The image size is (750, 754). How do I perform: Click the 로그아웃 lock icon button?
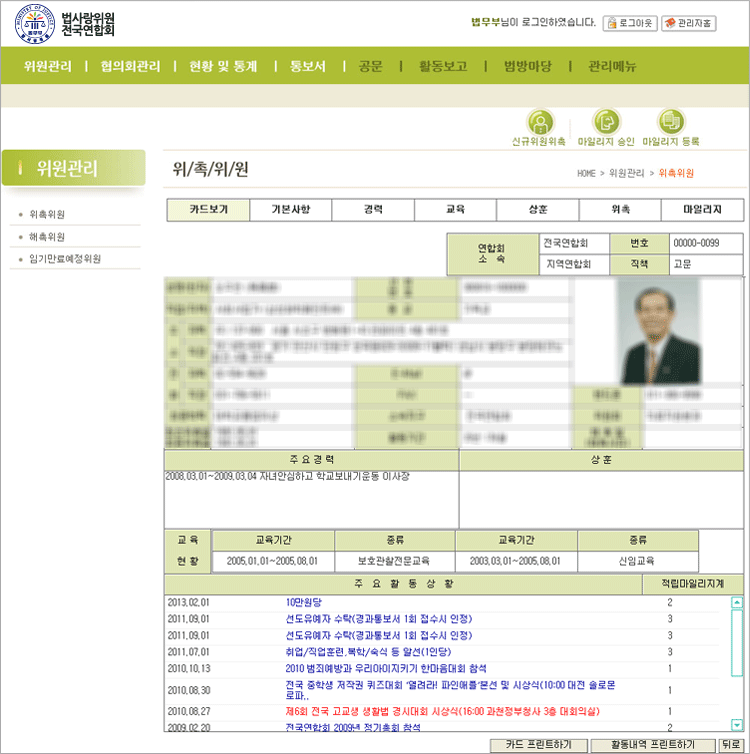628,22
